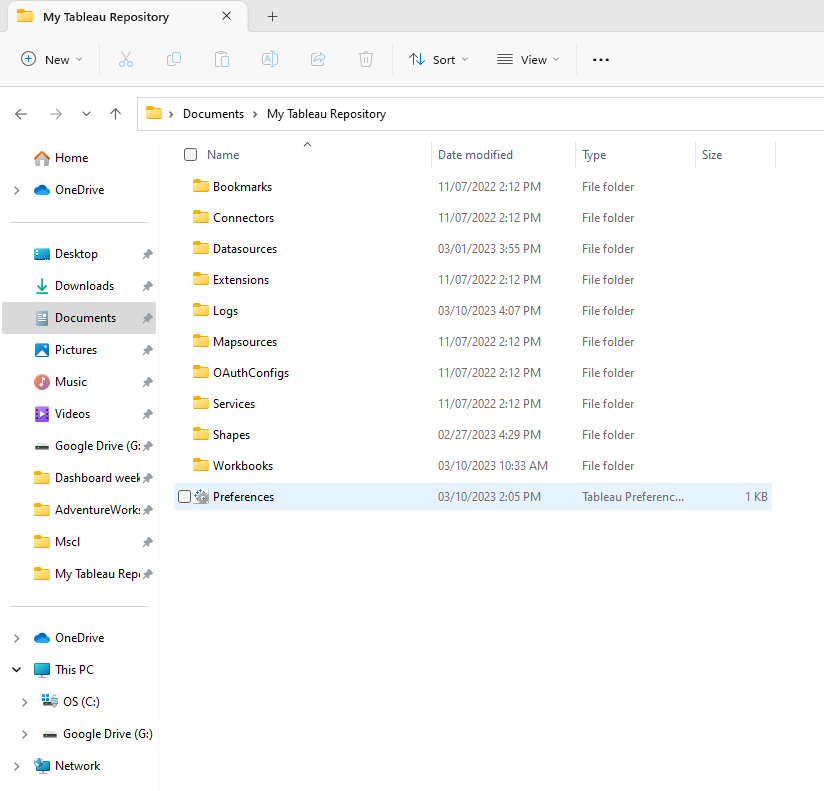This screenshot has width=824, height=791.
Task: Open the View dropdown menu
Action: point(528,60)
